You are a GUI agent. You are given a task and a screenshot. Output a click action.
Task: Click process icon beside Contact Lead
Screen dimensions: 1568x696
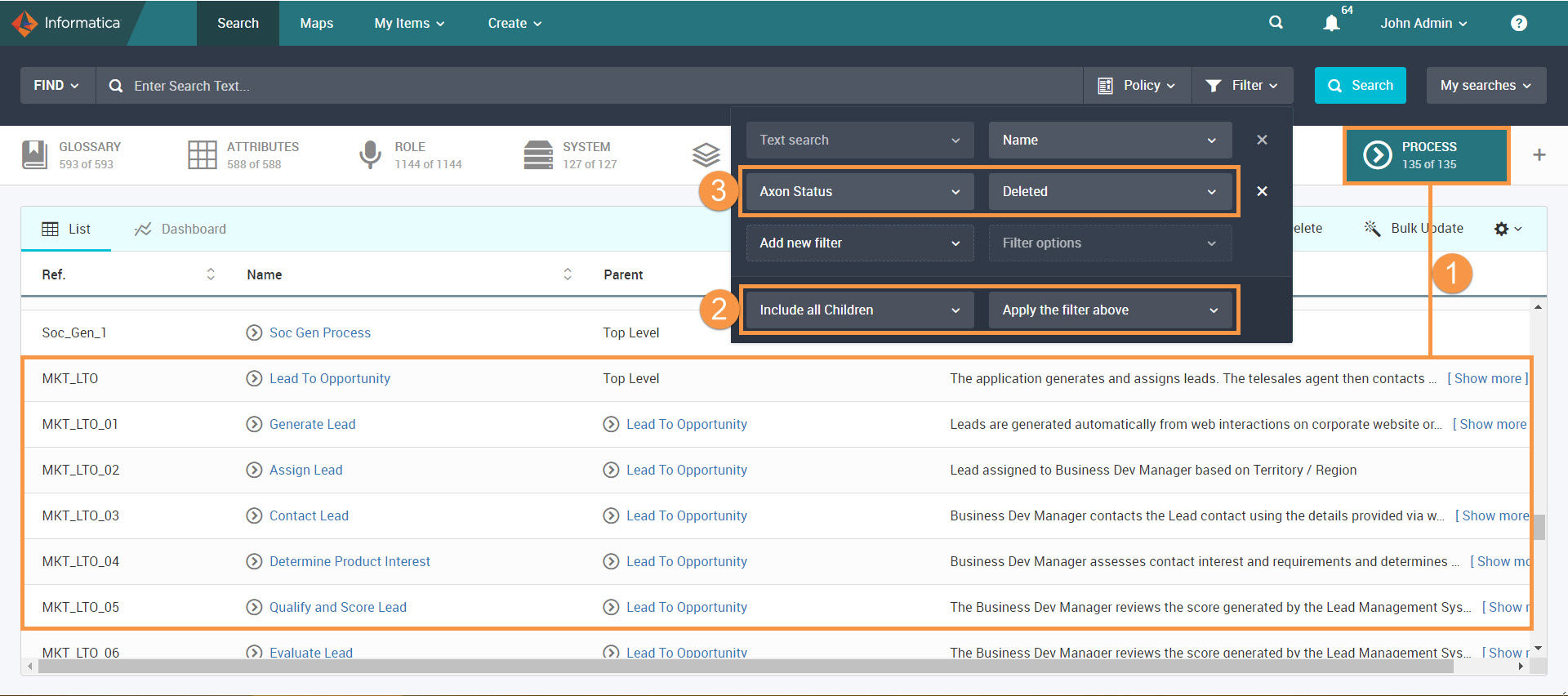click(254, 515)
